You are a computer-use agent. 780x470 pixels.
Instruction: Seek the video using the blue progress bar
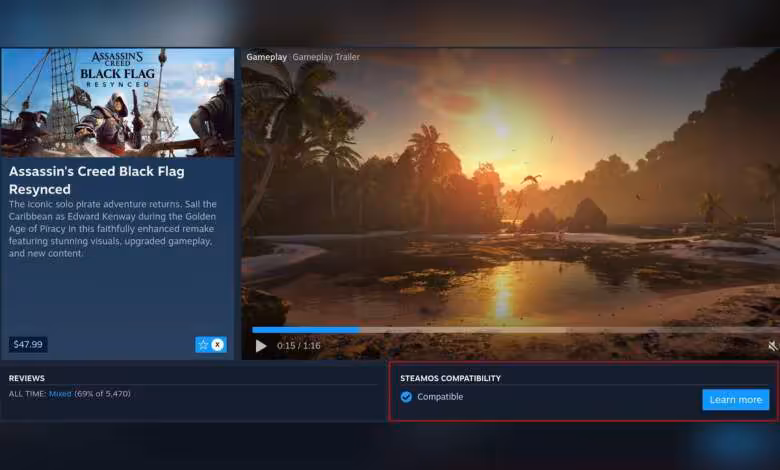click(x=516, y=330)
